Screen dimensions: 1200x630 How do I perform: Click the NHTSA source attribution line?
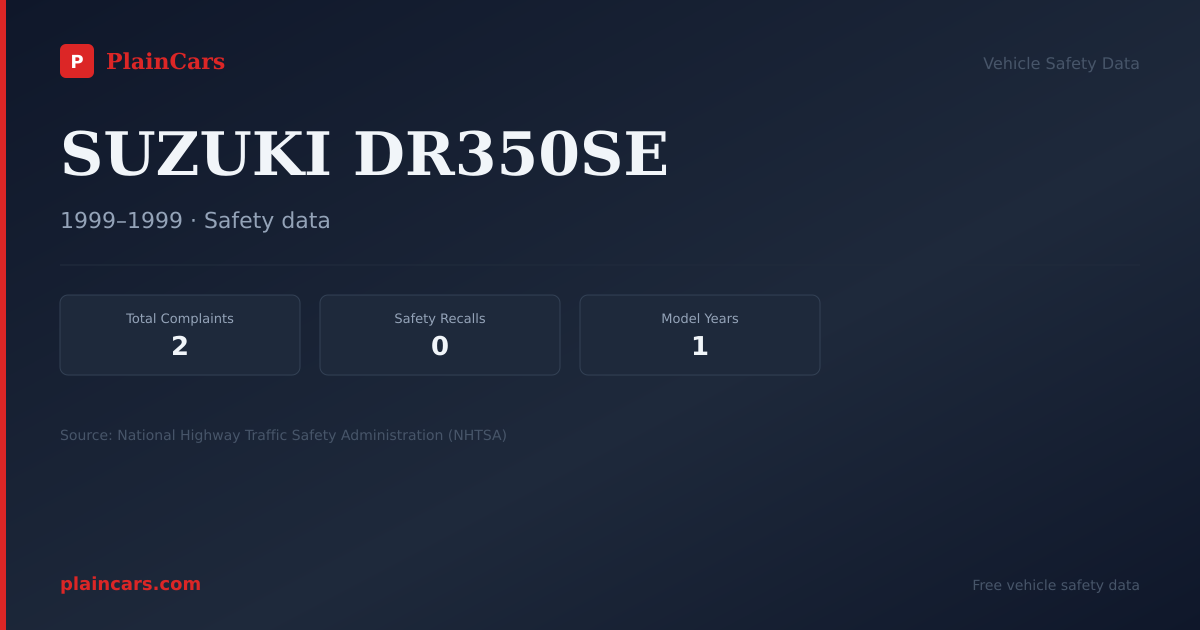tap(283, 436)
